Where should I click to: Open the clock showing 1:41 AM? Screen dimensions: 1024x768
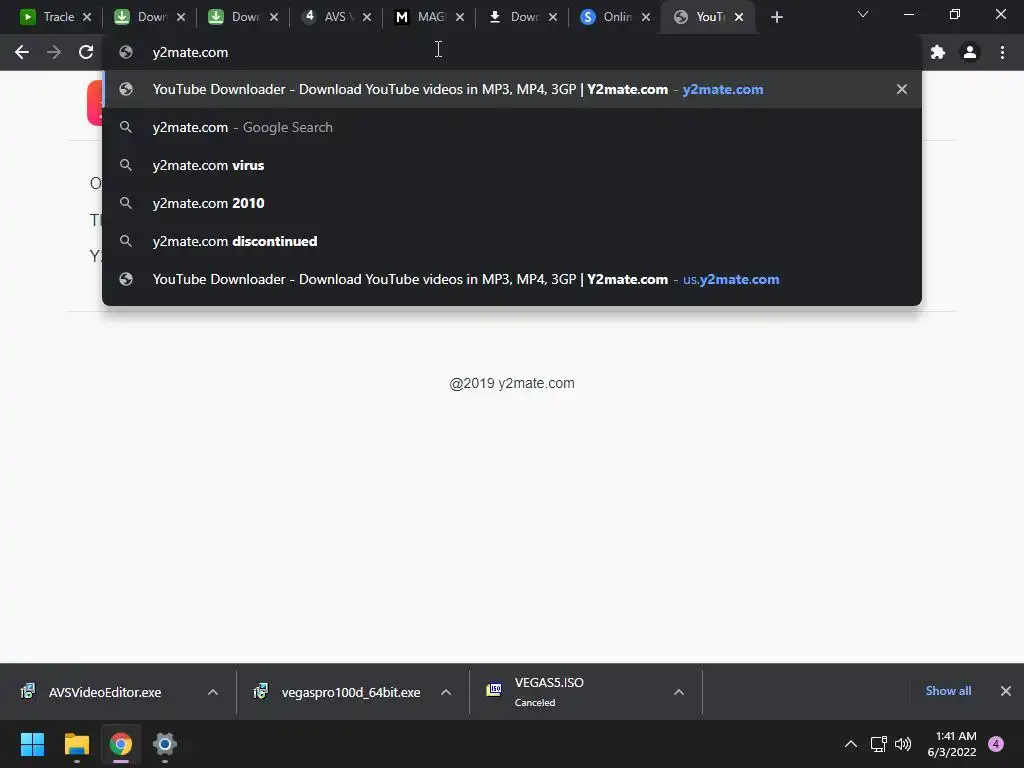click(952, 744)
